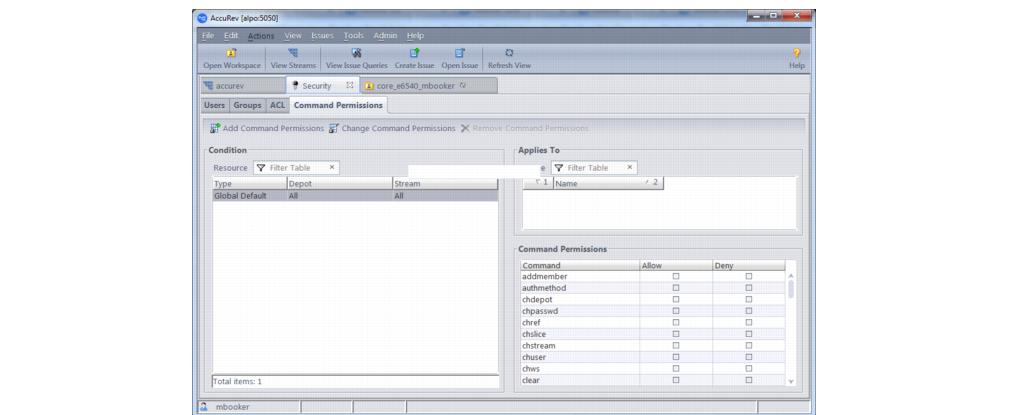The width and height of the screenshot is (1010, 415).
Task: Tick the Allow checkbox for addmember
Action: click(x=675, y=276)
